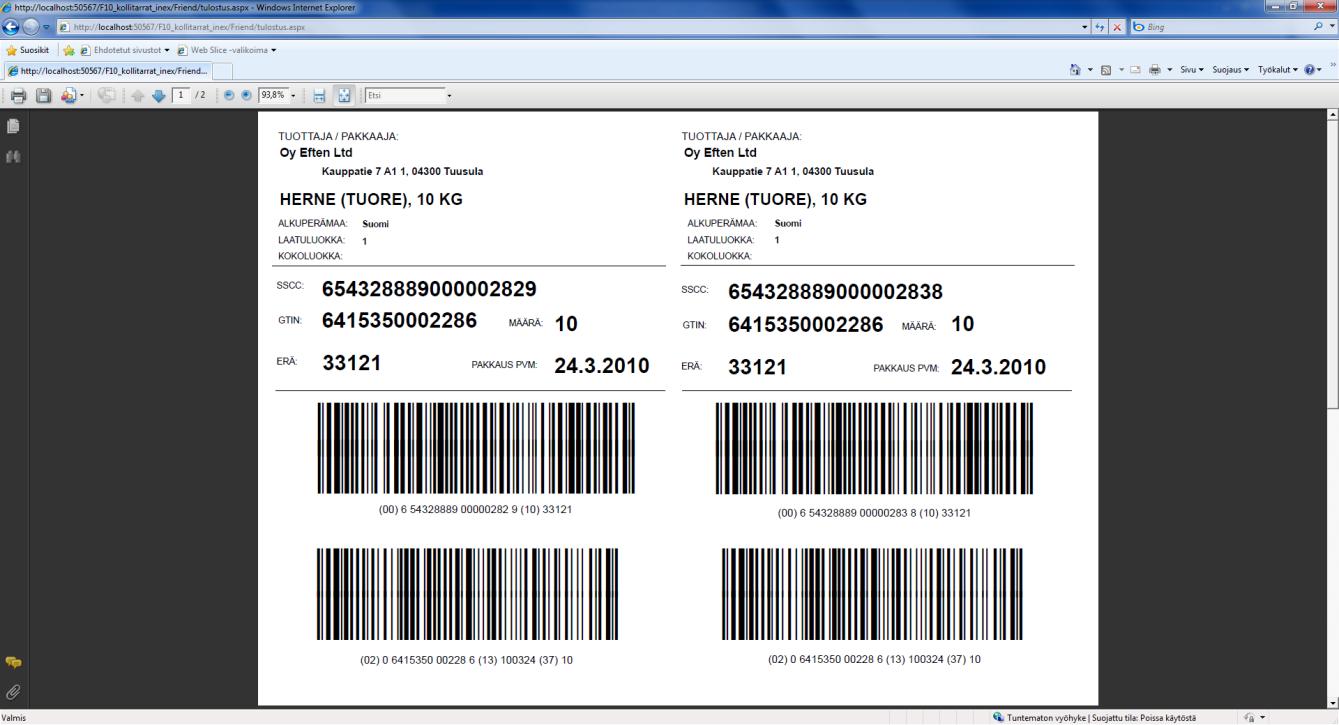
Task: Click the Etsi find field
Action: coord(404,96)
